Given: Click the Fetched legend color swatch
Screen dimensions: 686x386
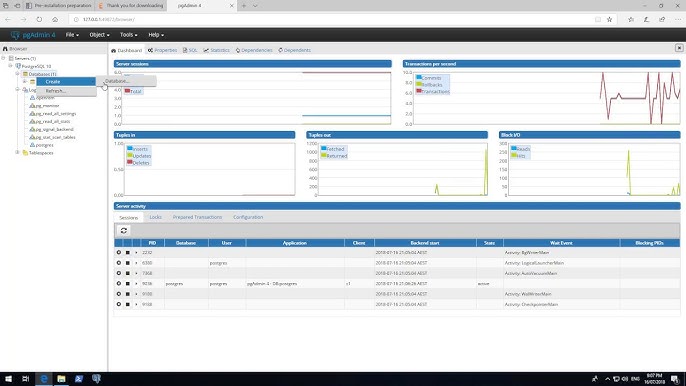Looking at the screenshot, I should [324, 149].
